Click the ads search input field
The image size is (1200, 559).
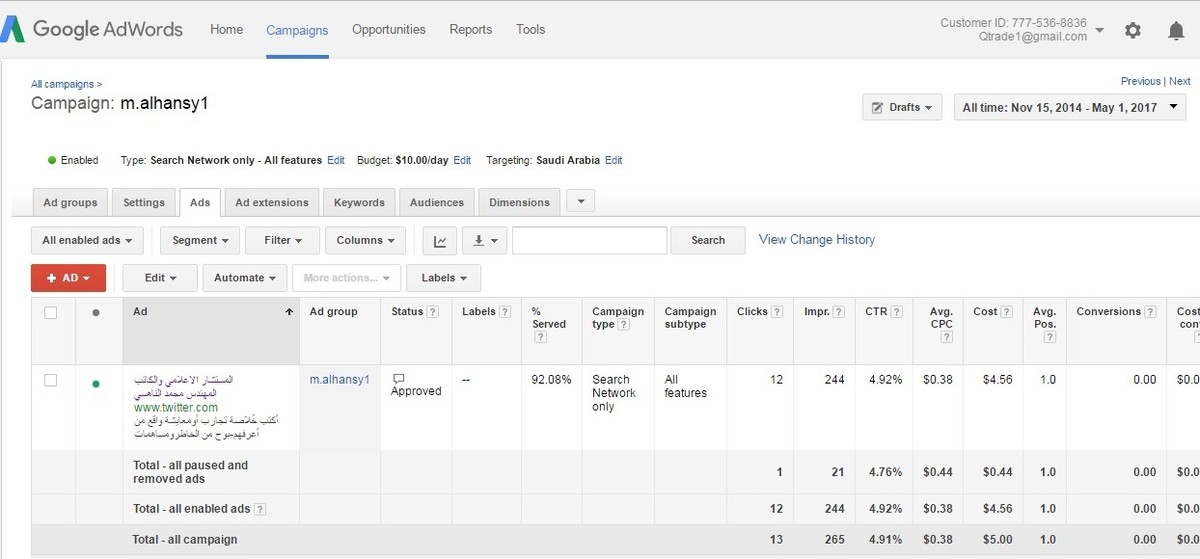pos(589,240)
